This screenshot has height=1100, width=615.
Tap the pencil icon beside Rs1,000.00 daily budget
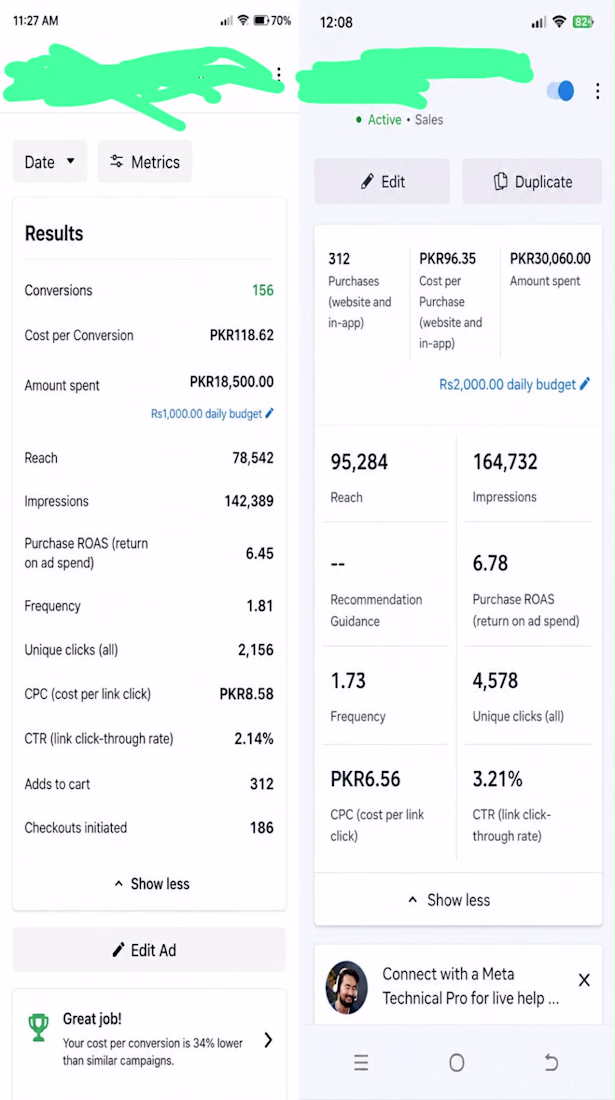pos(270,414)
